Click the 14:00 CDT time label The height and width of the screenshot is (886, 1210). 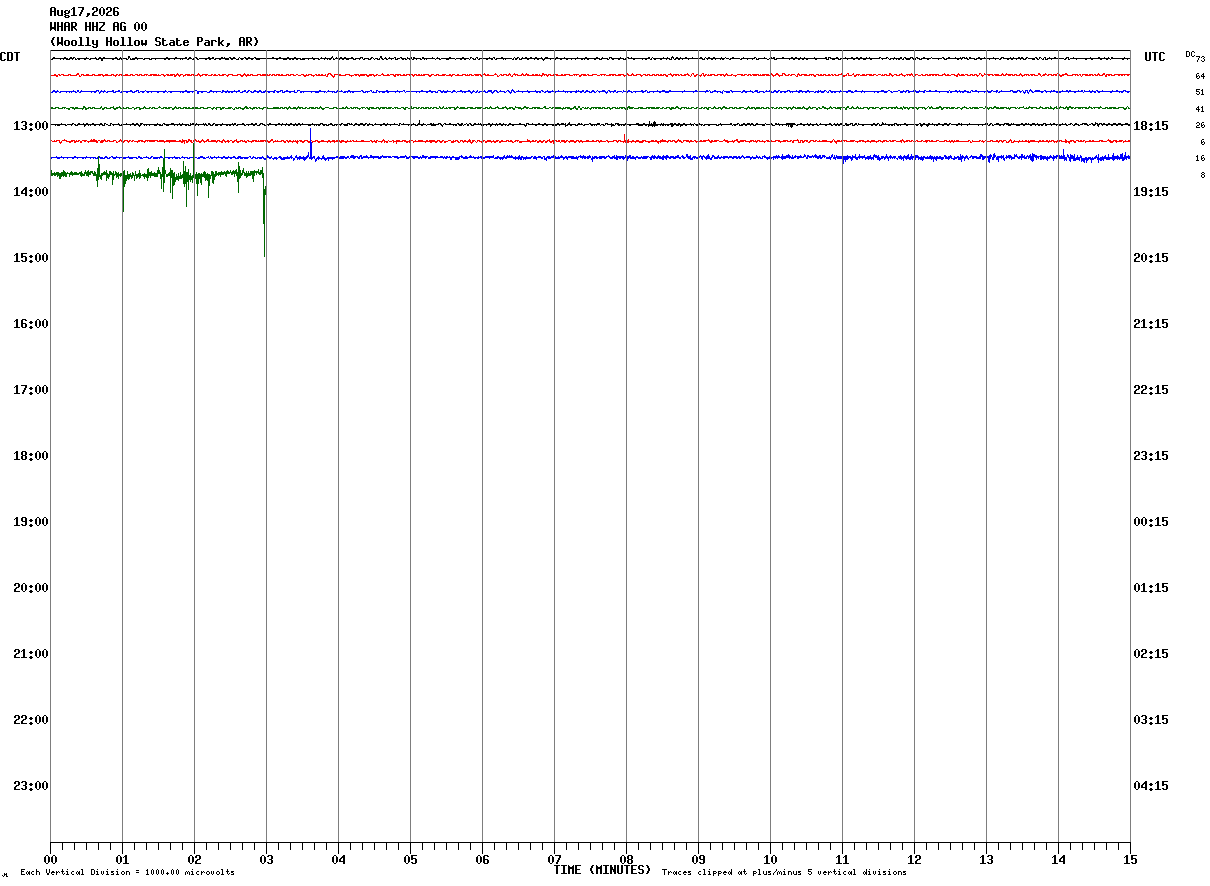pos(30,191)
